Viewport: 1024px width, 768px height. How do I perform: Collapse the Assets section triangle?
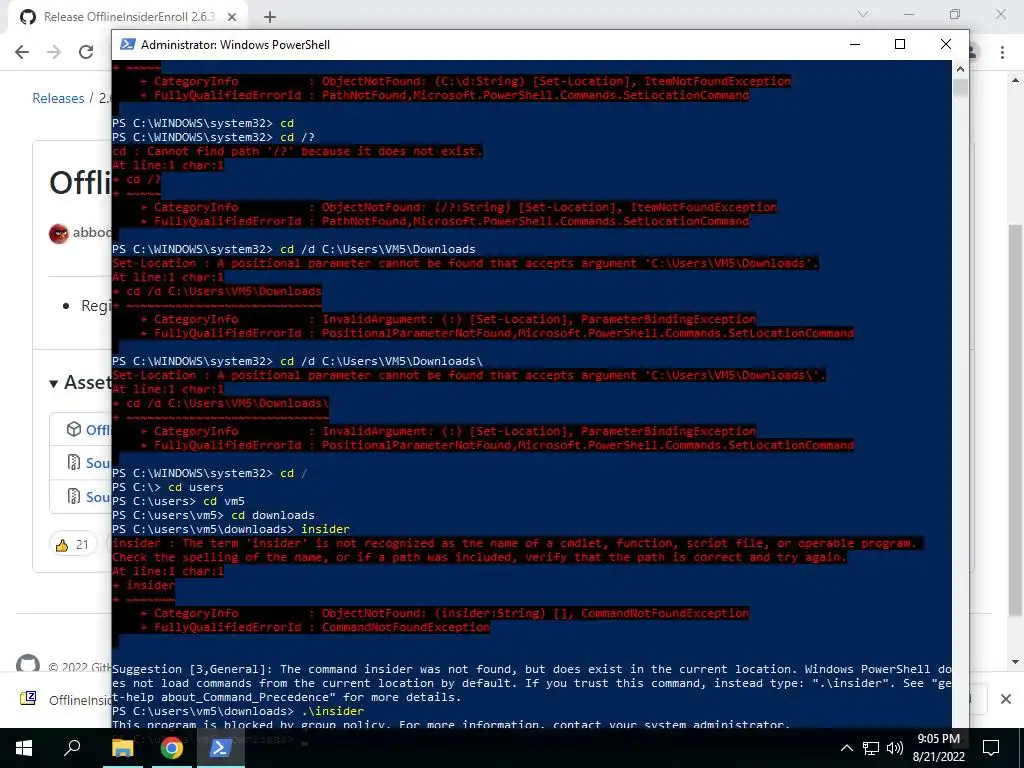pos(54,384)
